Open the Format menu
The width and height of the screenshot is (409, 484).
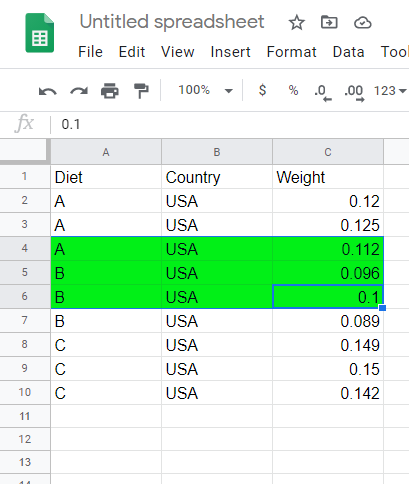(292, 52)
